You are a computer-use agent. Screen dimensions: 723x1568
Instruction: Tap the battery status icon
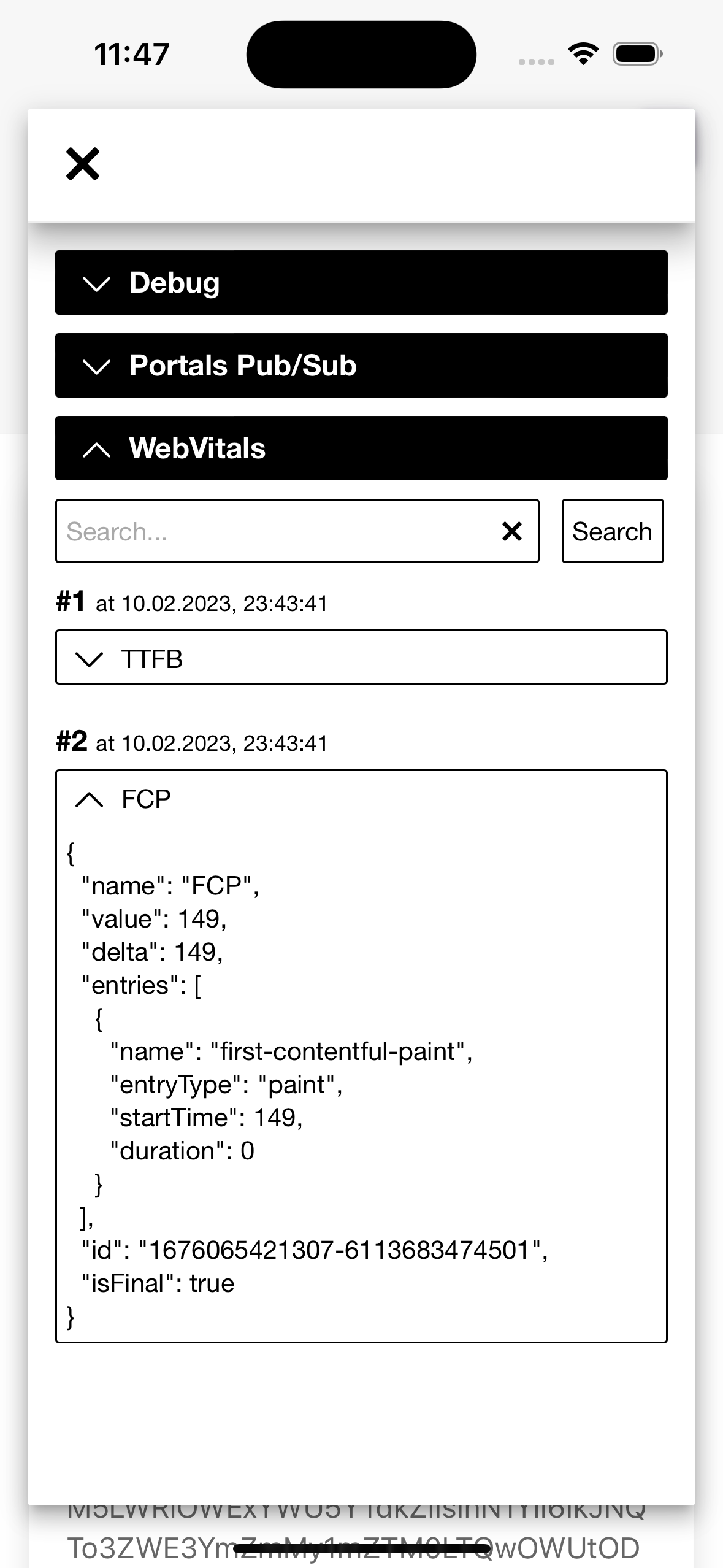tap(637, 54)
